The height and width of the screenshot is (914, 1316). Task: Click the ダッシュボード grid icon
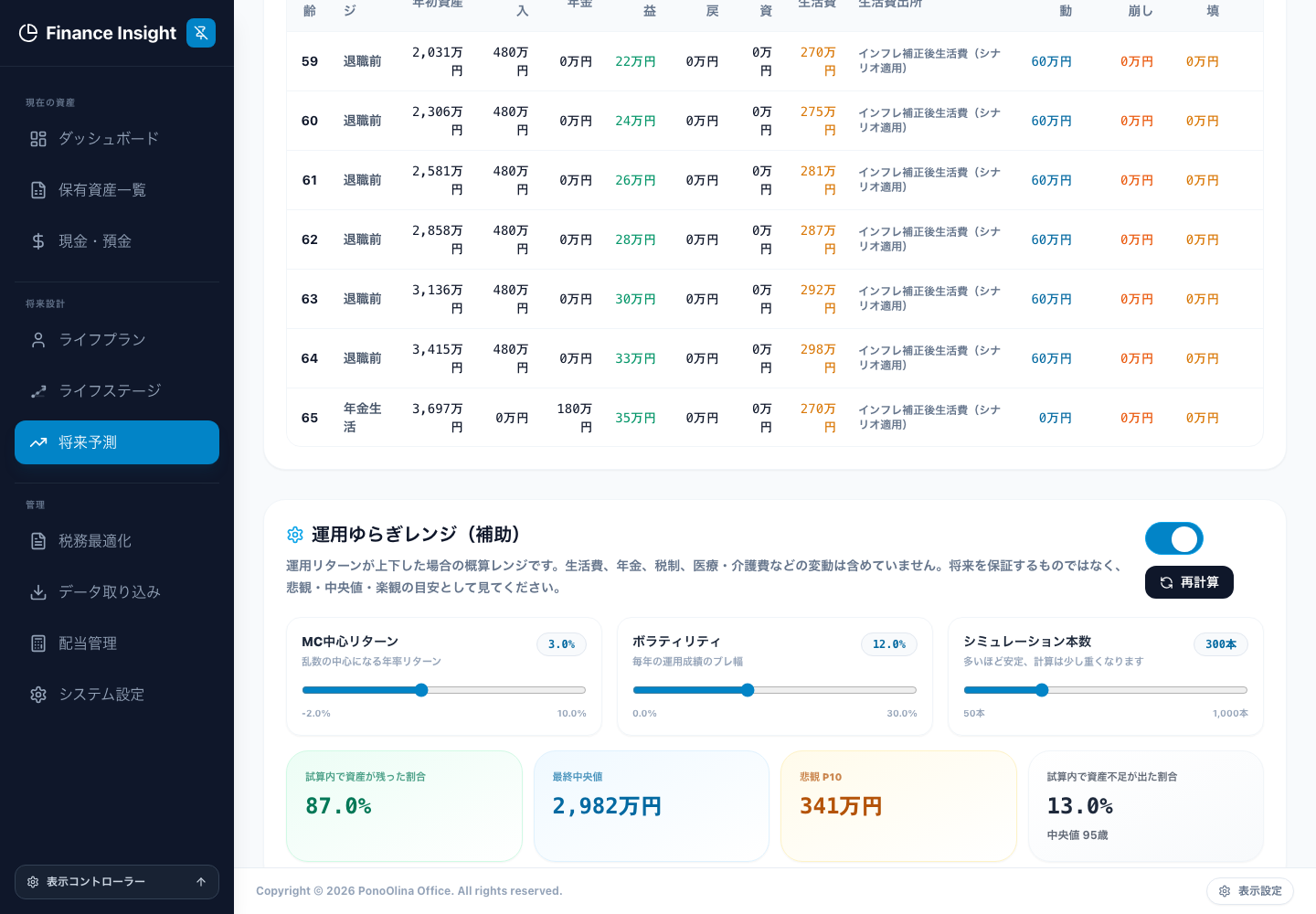pos(38,139)
